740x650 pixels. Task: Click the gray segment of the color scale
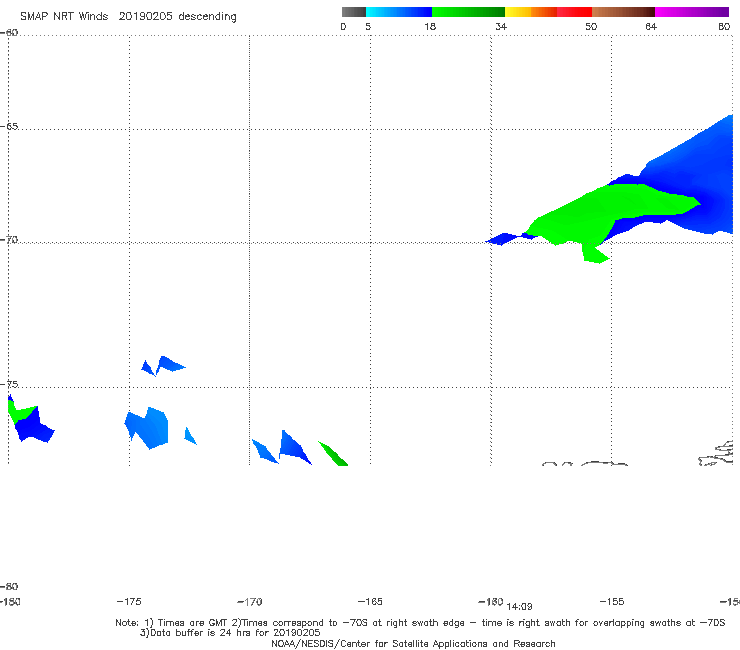[354, 12]
